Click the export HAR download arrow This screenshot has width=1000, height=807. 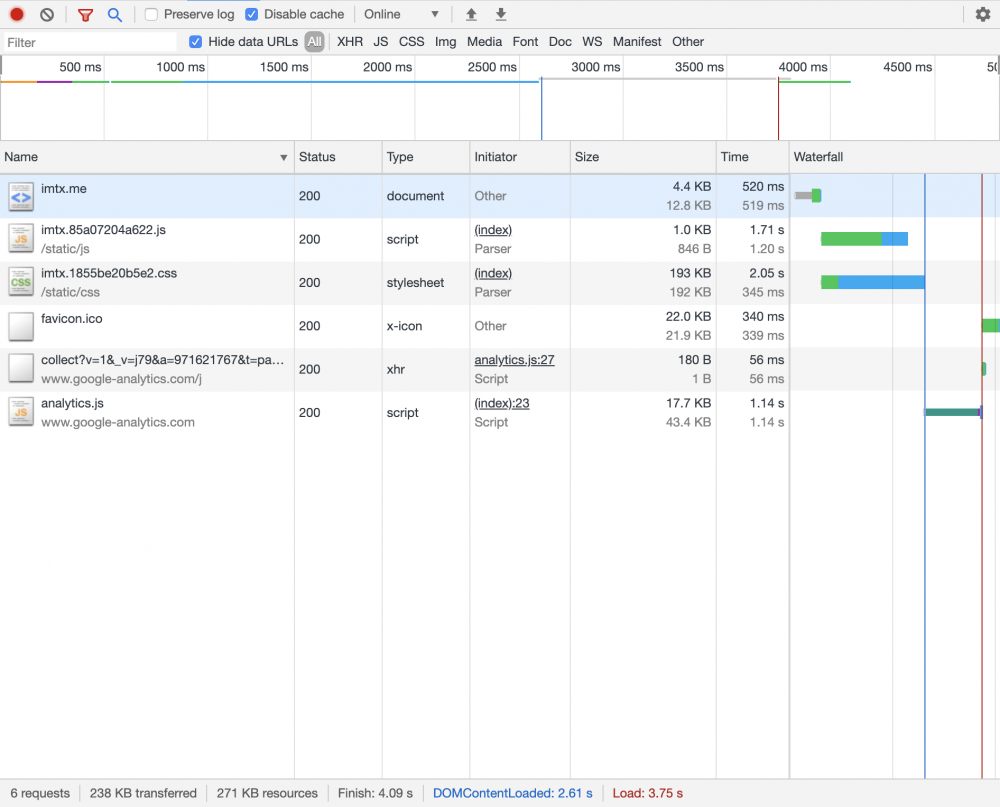(x=501, y=15)
